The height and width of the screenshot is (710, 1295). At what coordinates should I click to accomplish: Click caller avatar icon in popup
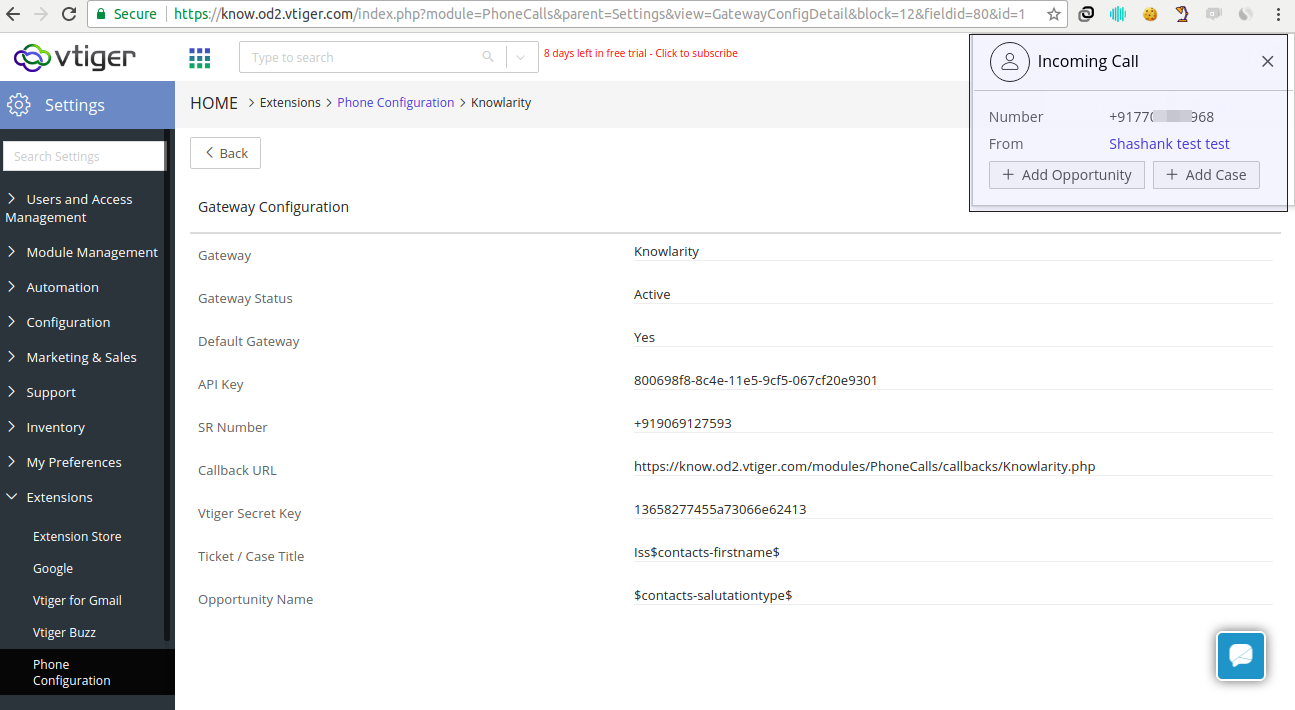[x=1010, y=61]
